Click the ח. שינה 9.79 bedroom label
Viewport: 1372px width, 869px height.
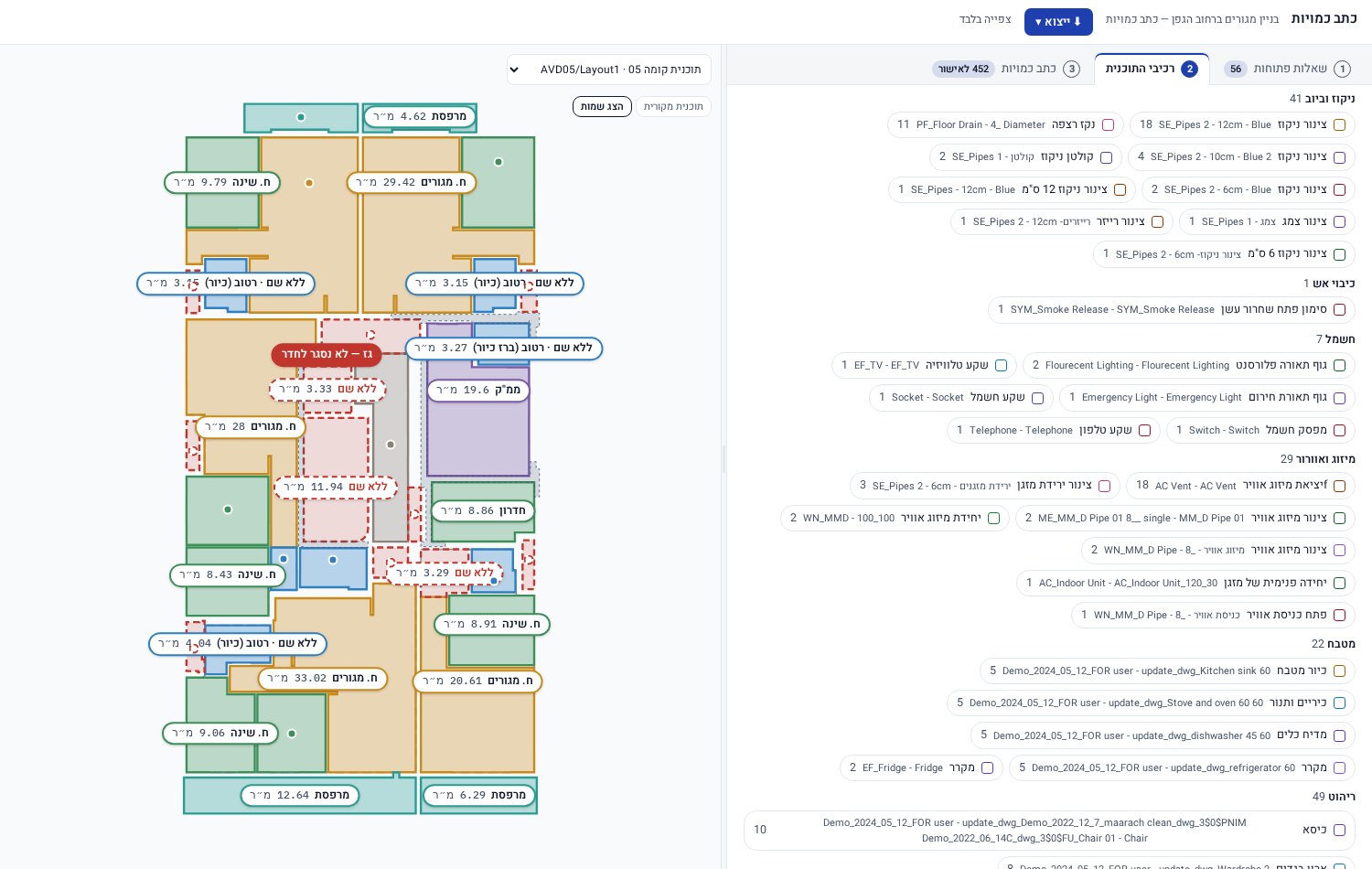pos(222,182)
